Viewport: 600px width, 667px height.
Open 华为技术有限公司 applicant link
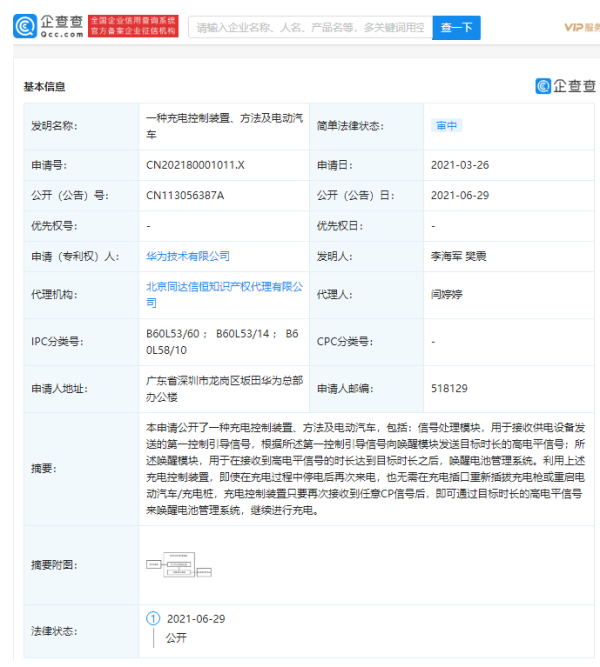coord(188,256)
